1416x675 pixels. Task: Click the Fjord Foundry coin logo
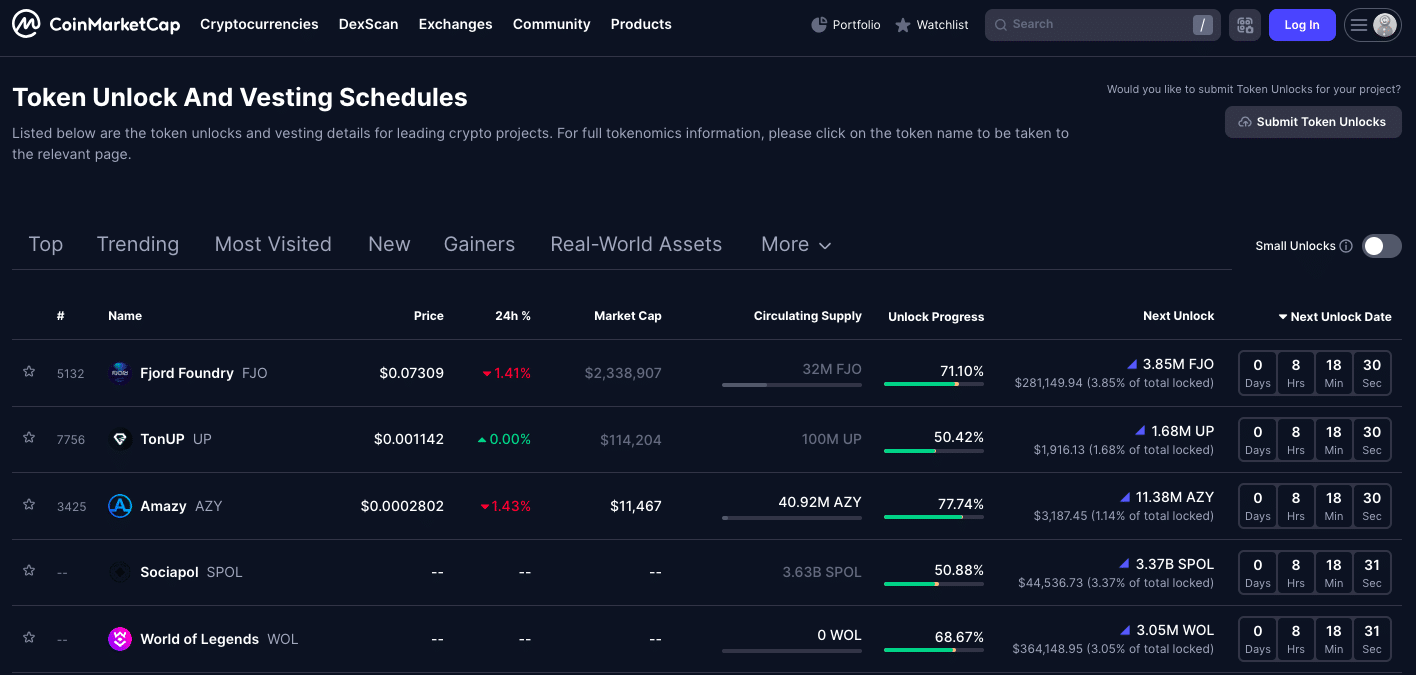[x=120, y=373]
